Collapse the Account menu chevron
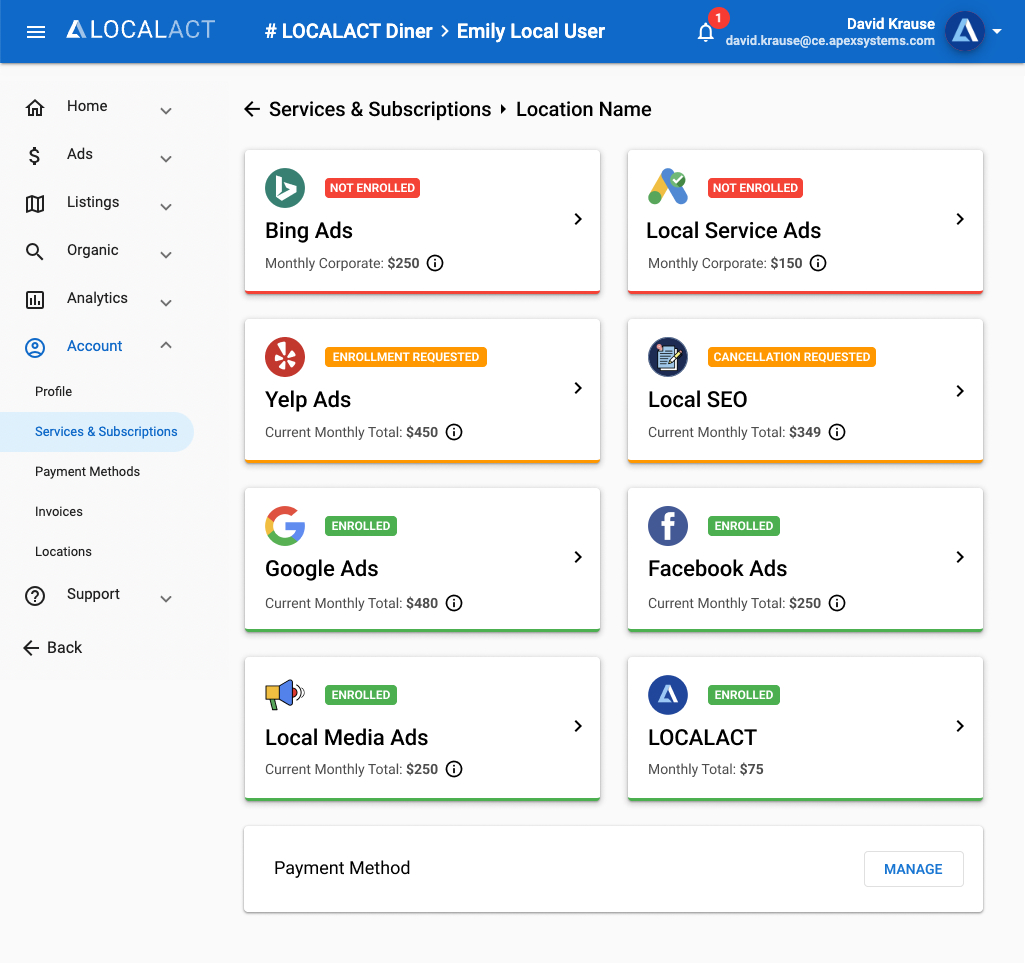 pos(166,345)
